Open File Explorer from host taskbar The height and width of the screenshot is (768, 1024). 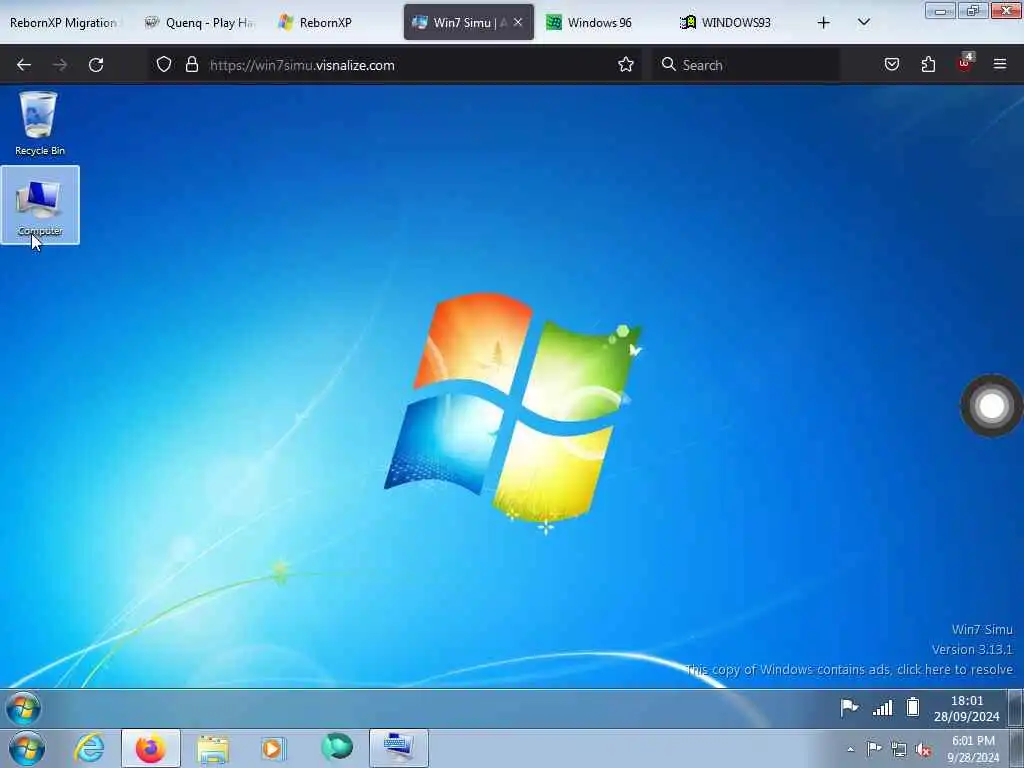click(213, 748)
